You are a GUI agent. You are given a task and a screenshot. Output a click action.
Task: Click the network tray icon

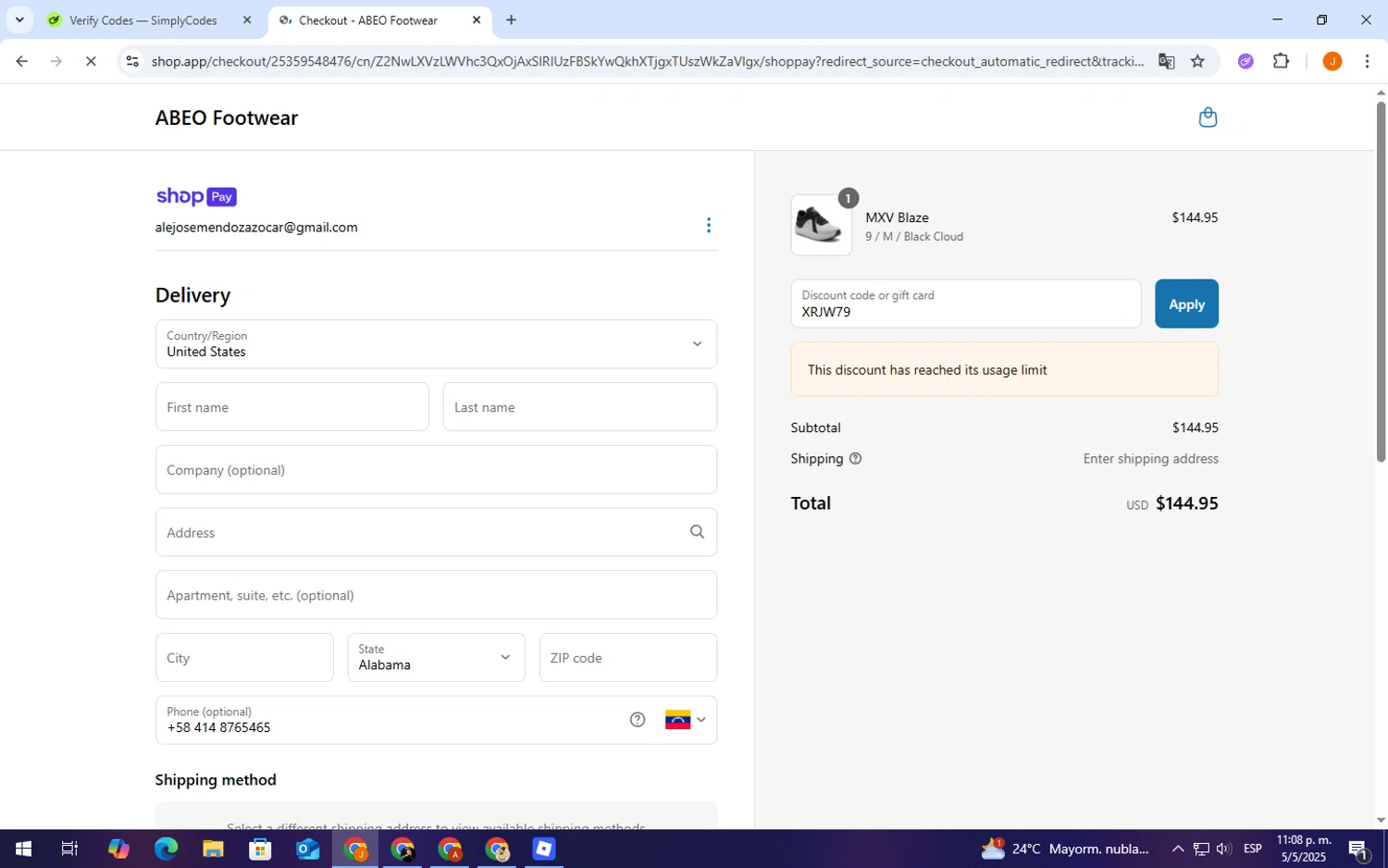[x=1201, y=849]
